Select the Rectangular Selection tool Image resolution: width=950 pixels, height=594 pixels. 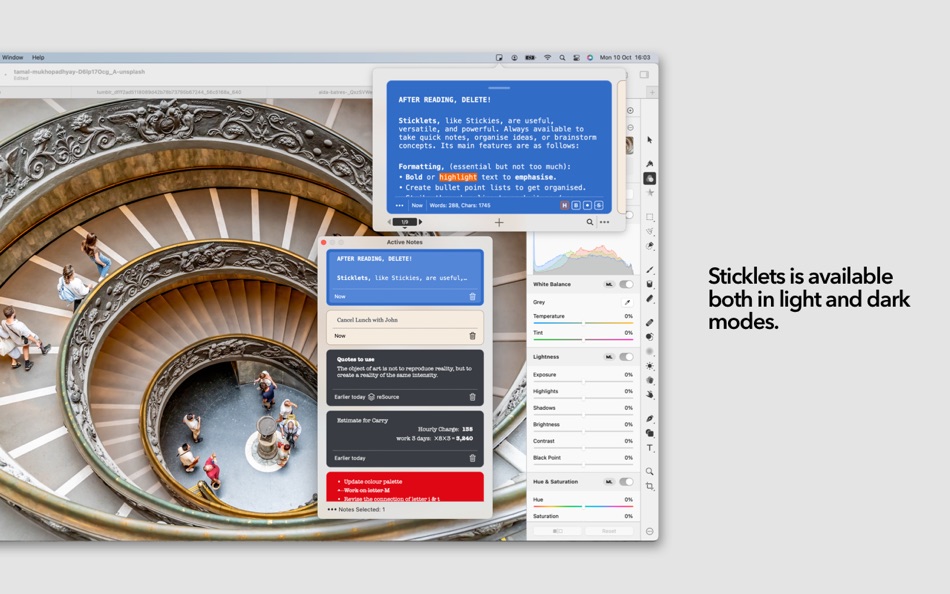(x=649, y=217)
